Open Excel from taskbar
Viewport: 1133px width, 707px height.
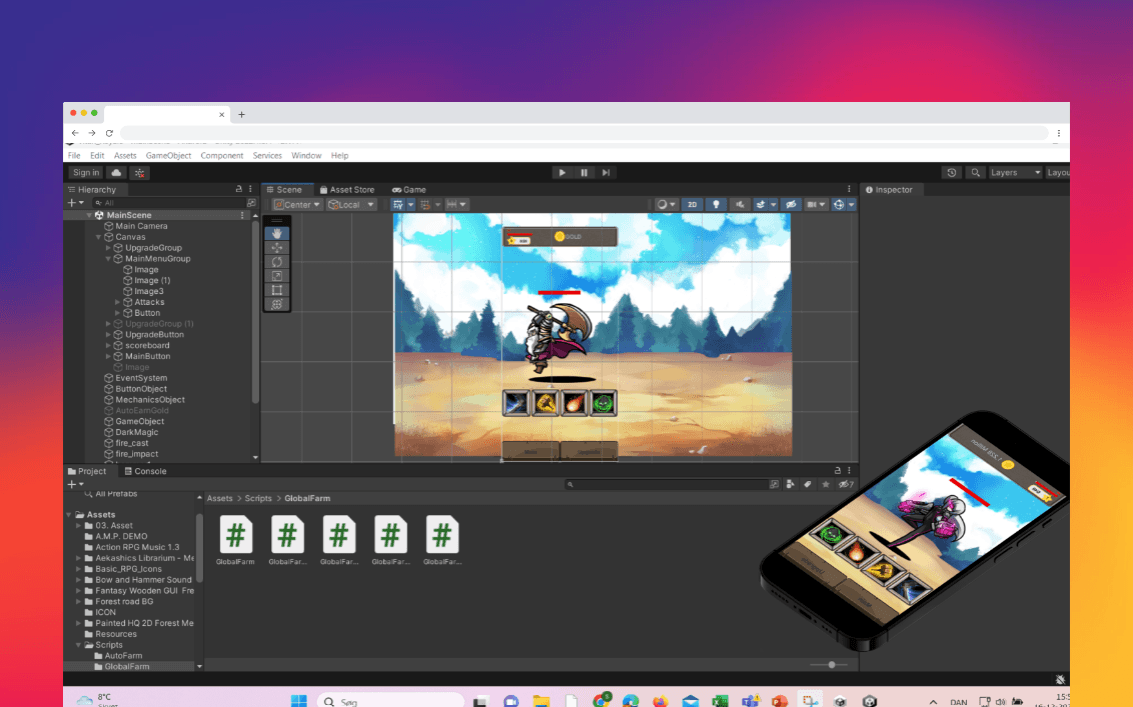click(x=720, y=700)
